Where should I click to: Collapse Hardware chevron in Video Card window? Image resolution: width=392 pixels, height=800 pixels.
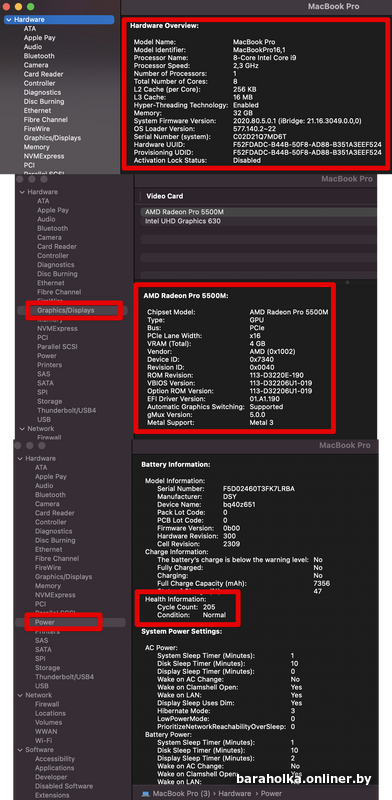click(x=22, y=192)
